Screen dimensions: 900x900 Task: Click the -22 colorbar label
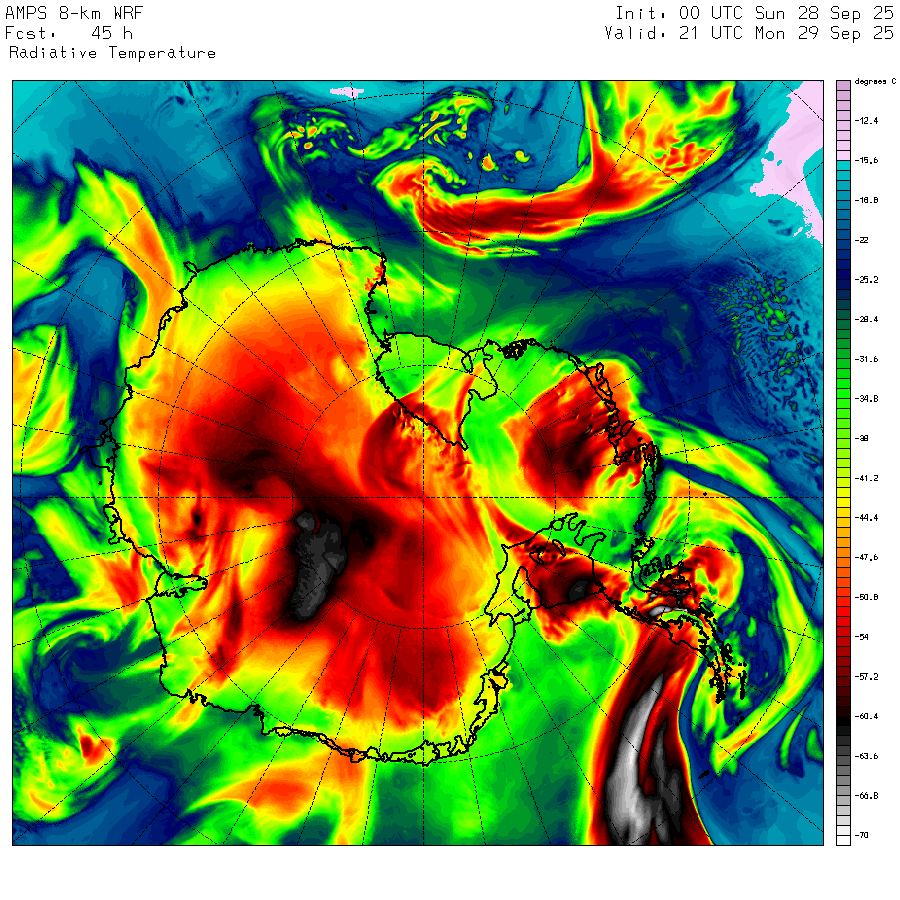[x=862, y=240]
